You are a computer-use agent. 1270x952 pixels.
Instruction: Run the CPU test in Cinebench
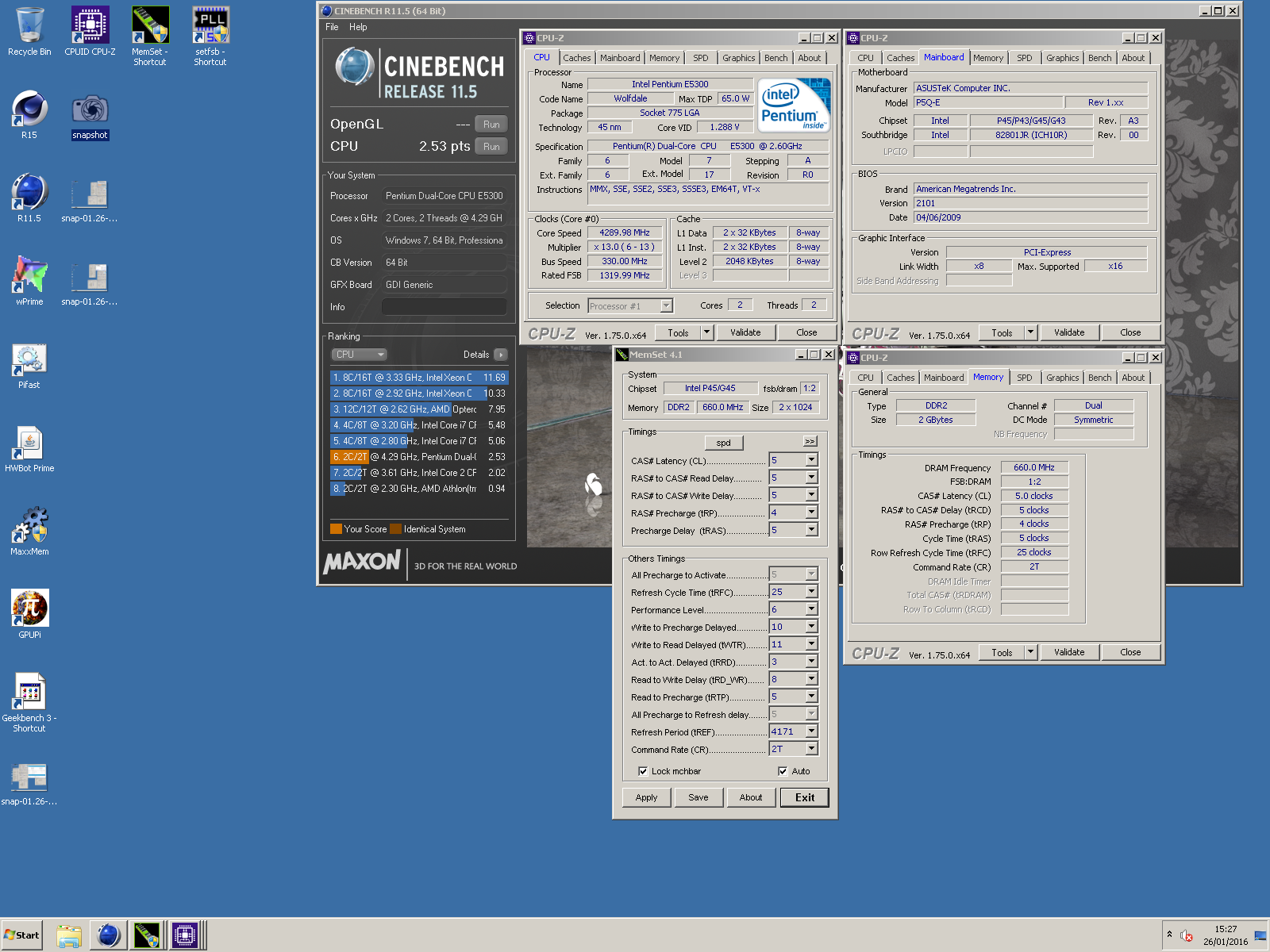[x=491, y=147]
